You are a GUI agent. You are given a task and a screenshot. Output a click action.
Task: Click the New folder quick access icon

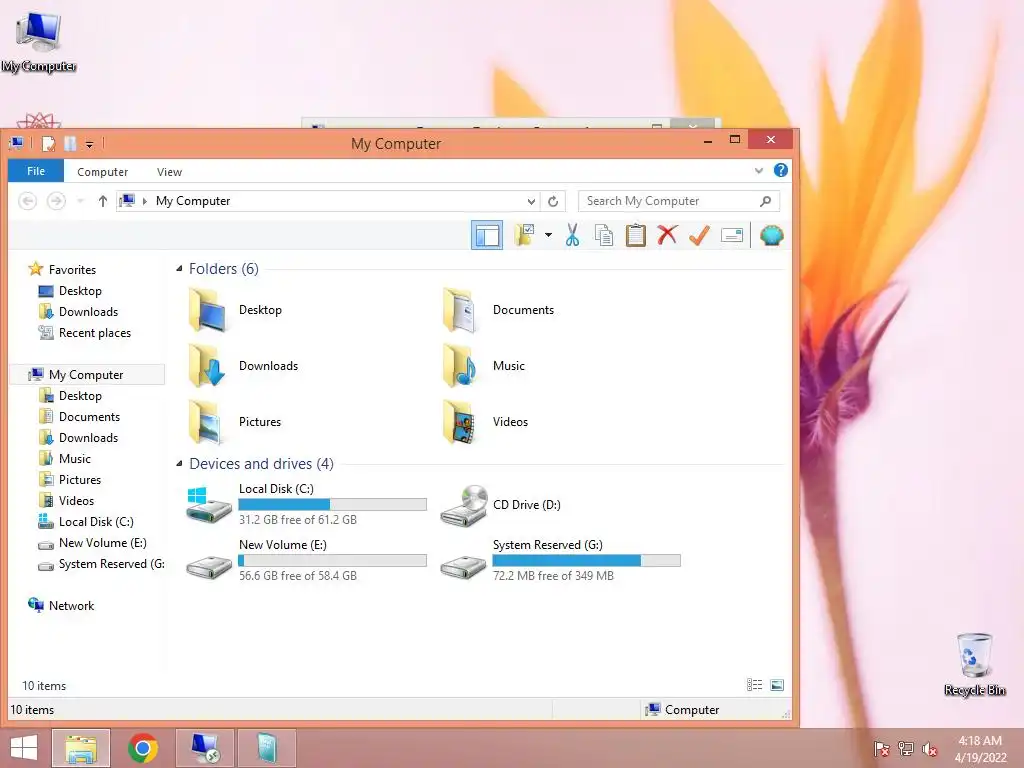pos(70,143)
